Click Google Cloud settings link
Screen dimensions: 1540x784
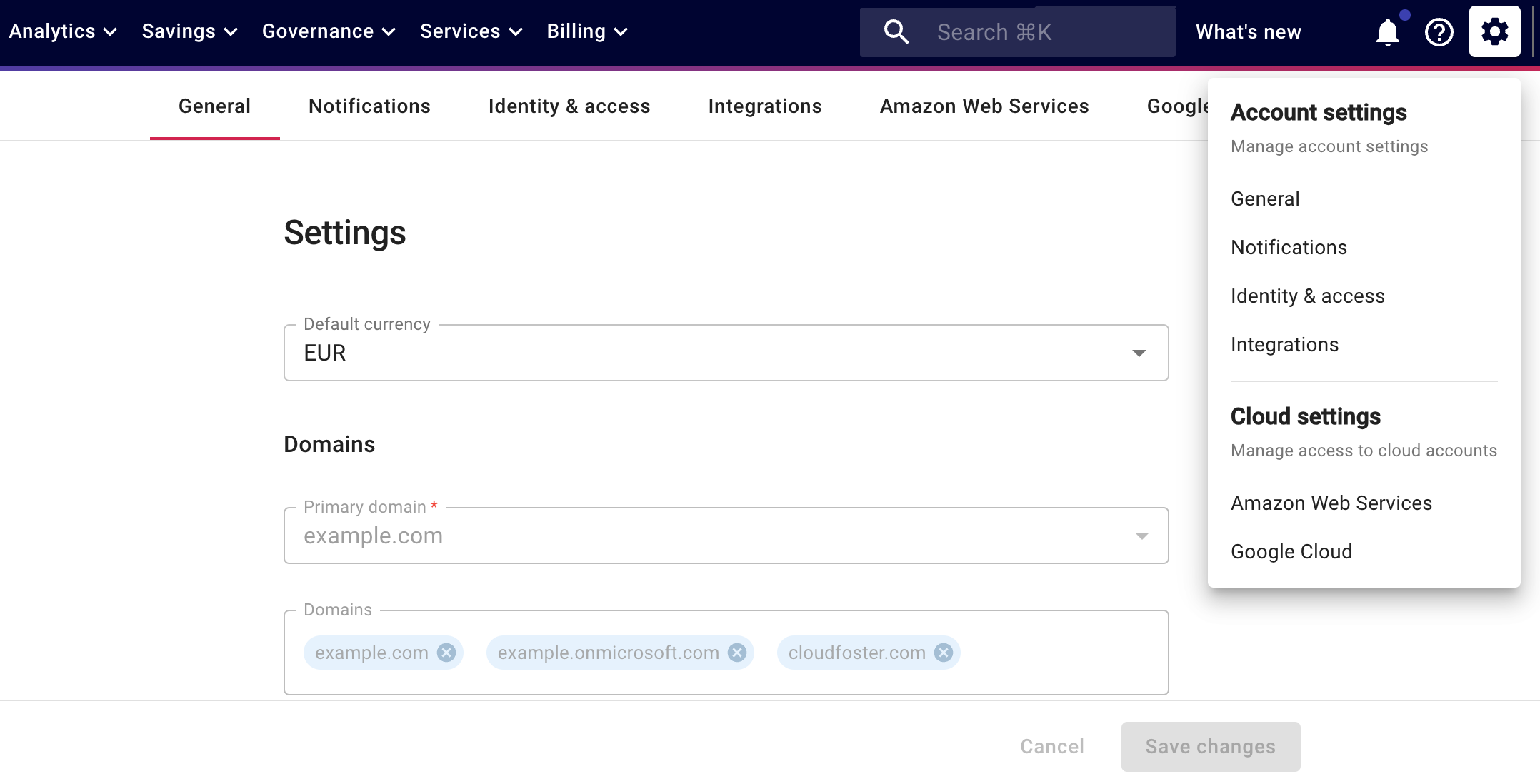click(x=1291, y=551)
